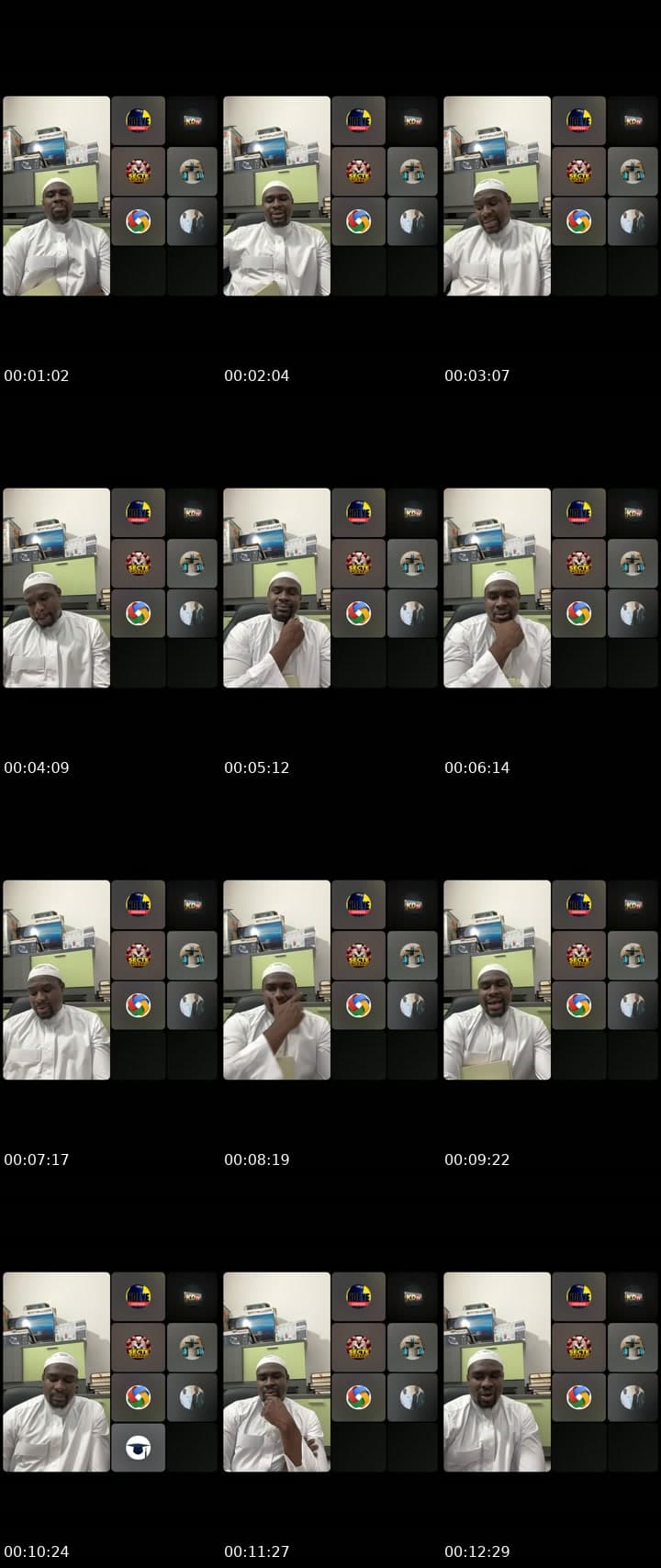Open the speaker video frame at 00:08:19
661x1568 pixels.
tap(276, 980)
